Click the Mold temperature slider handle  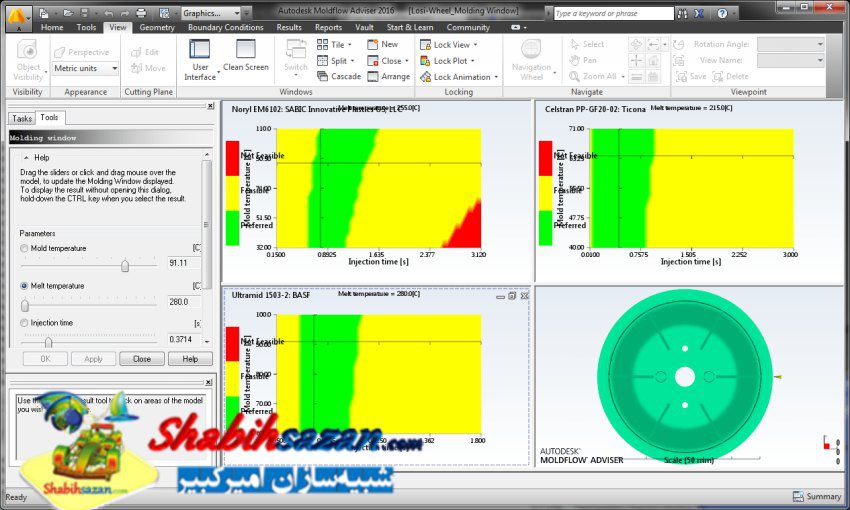tap(125, 266)
